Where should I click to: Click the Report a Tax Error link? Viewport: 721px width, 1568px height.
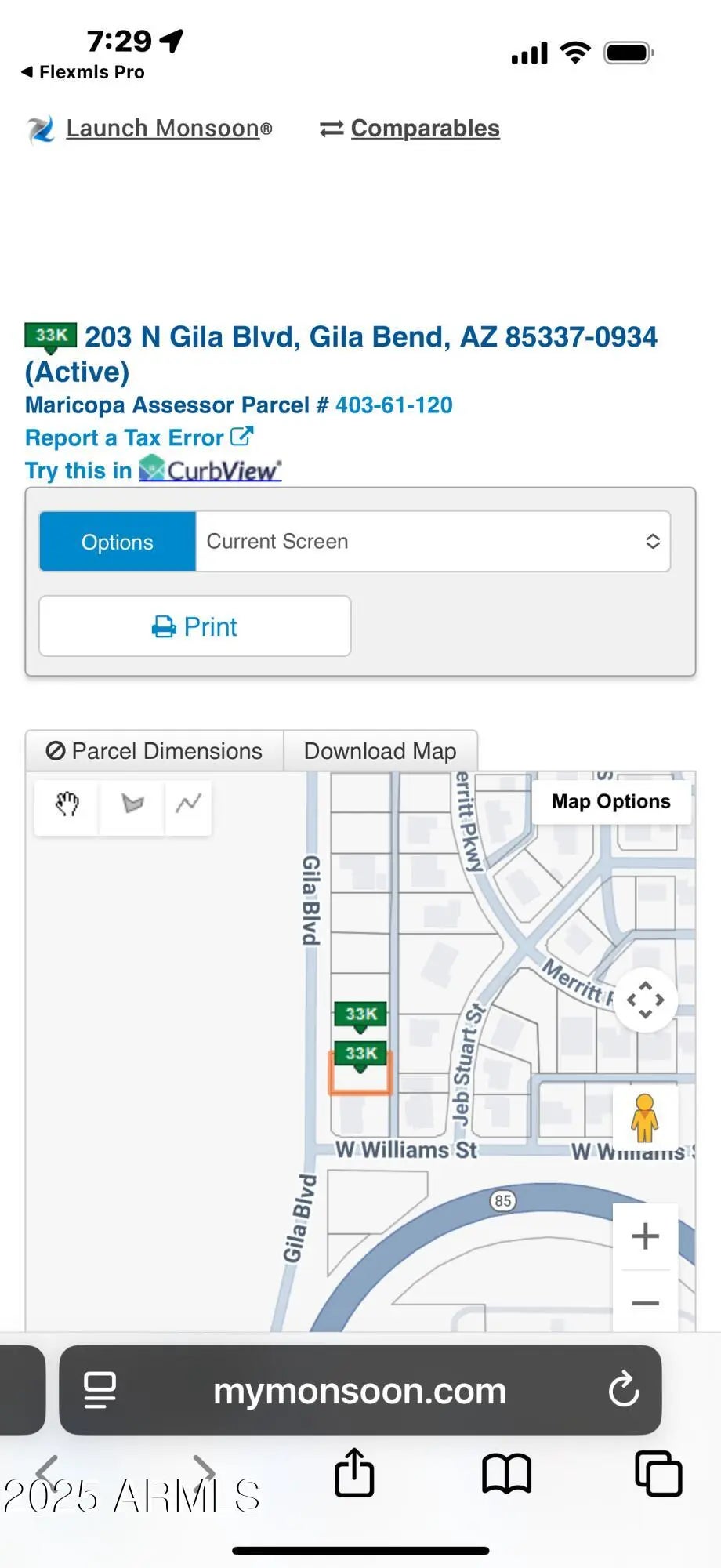point(139,437)
